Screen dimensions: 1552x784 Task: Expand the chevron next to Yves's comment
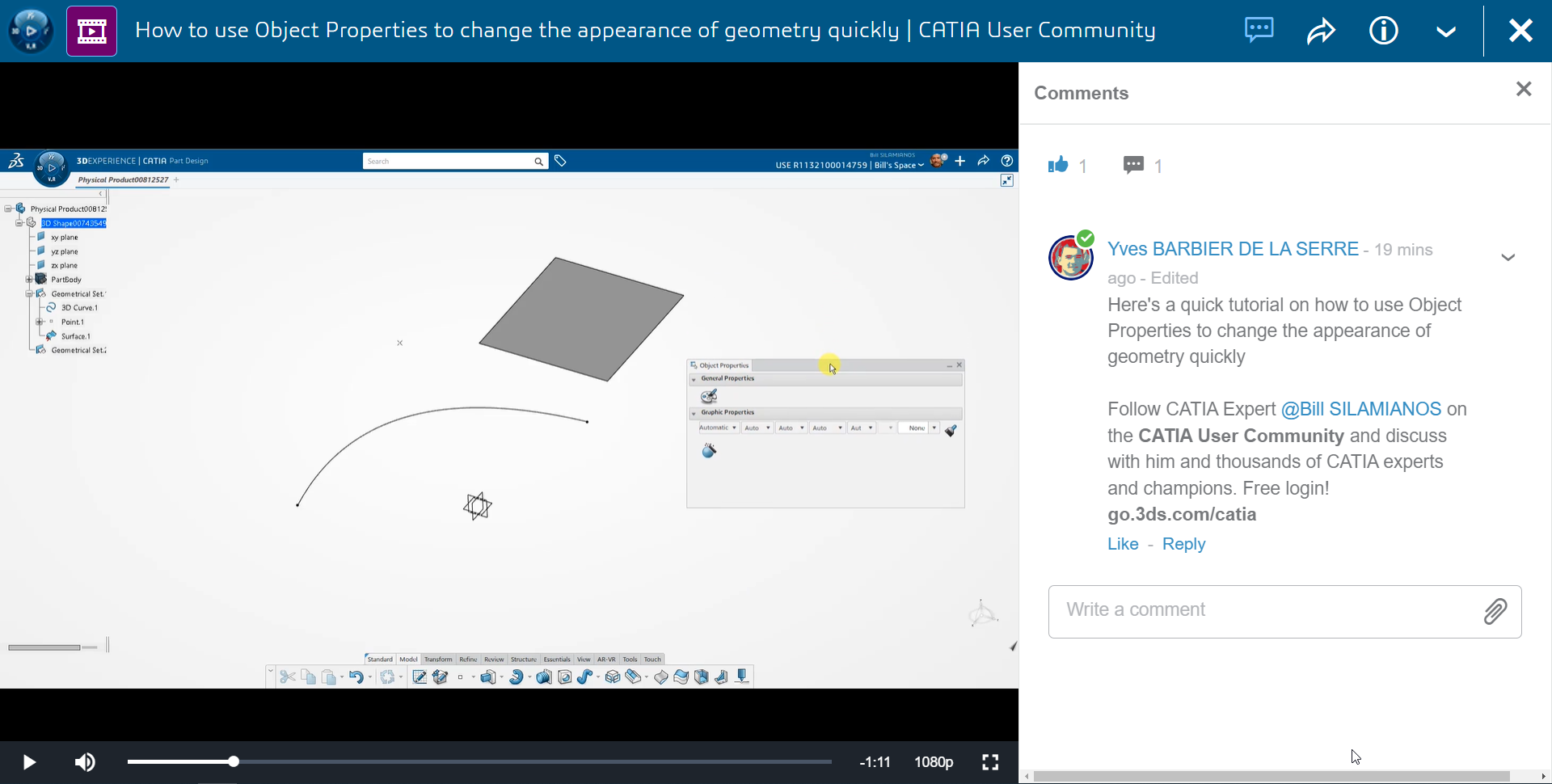click(1508, 256)
